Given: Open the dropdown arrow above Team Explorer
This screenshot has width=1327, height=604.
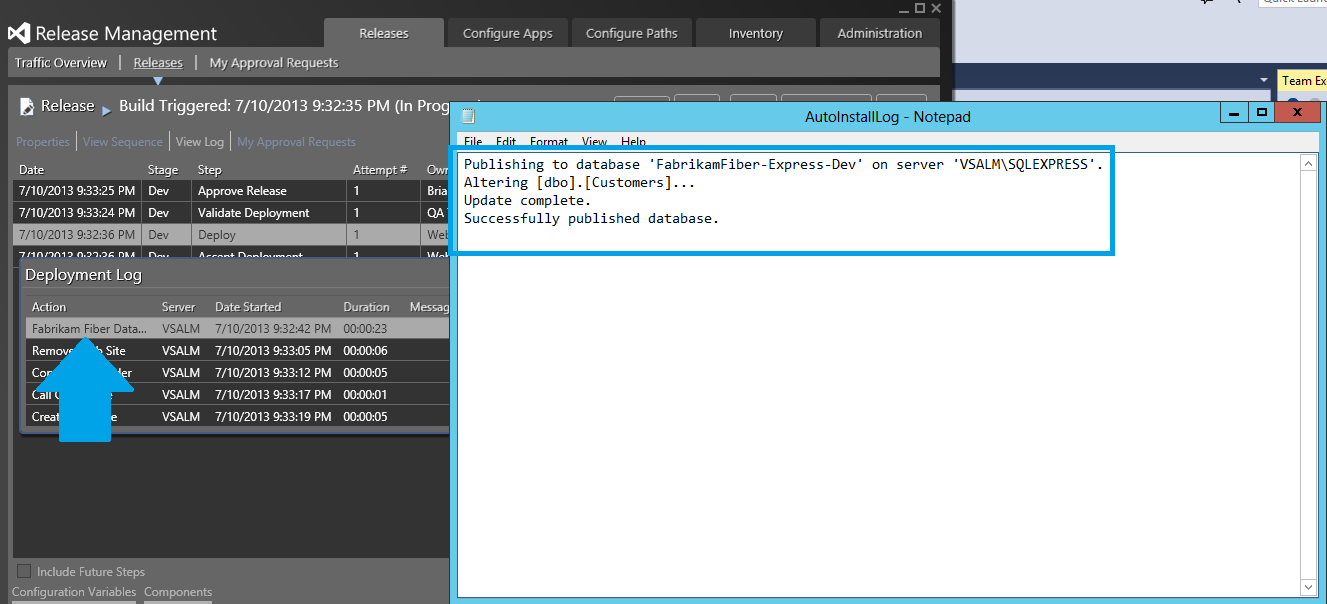Looking at the screenshot, I should (x=1264, y=80).
